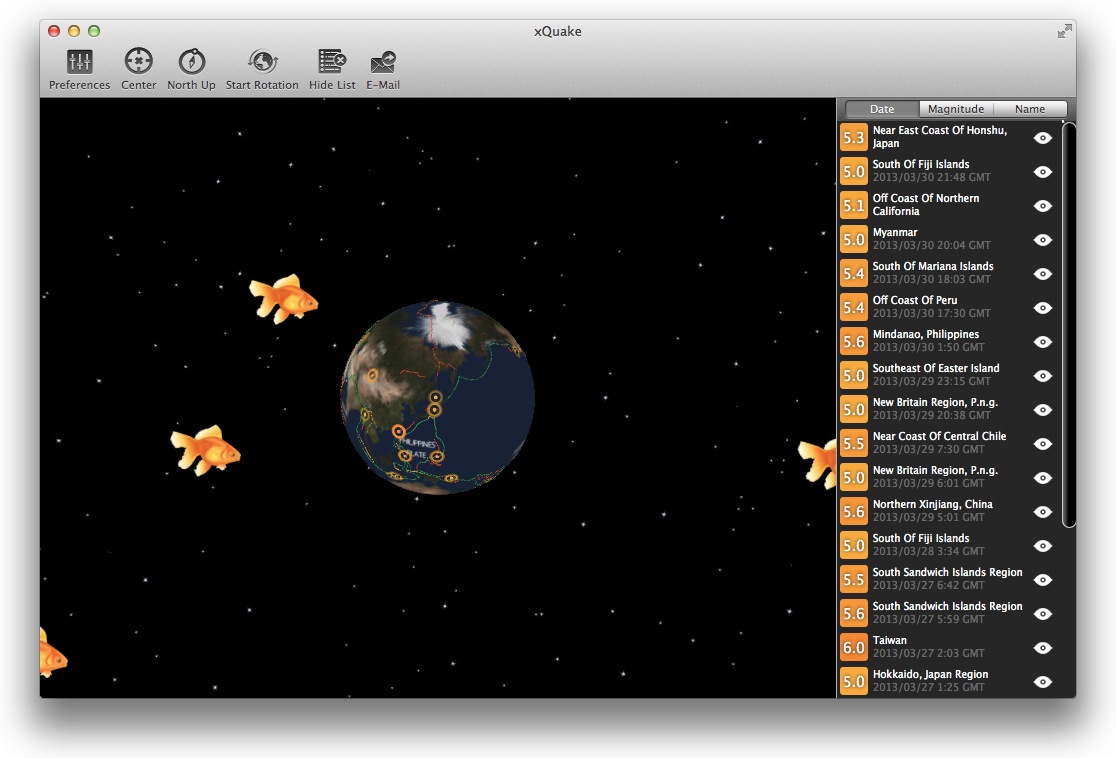Sort earthquakes by the Date tab
This screenshot has width=1116, height=758.
click(882, 109)
